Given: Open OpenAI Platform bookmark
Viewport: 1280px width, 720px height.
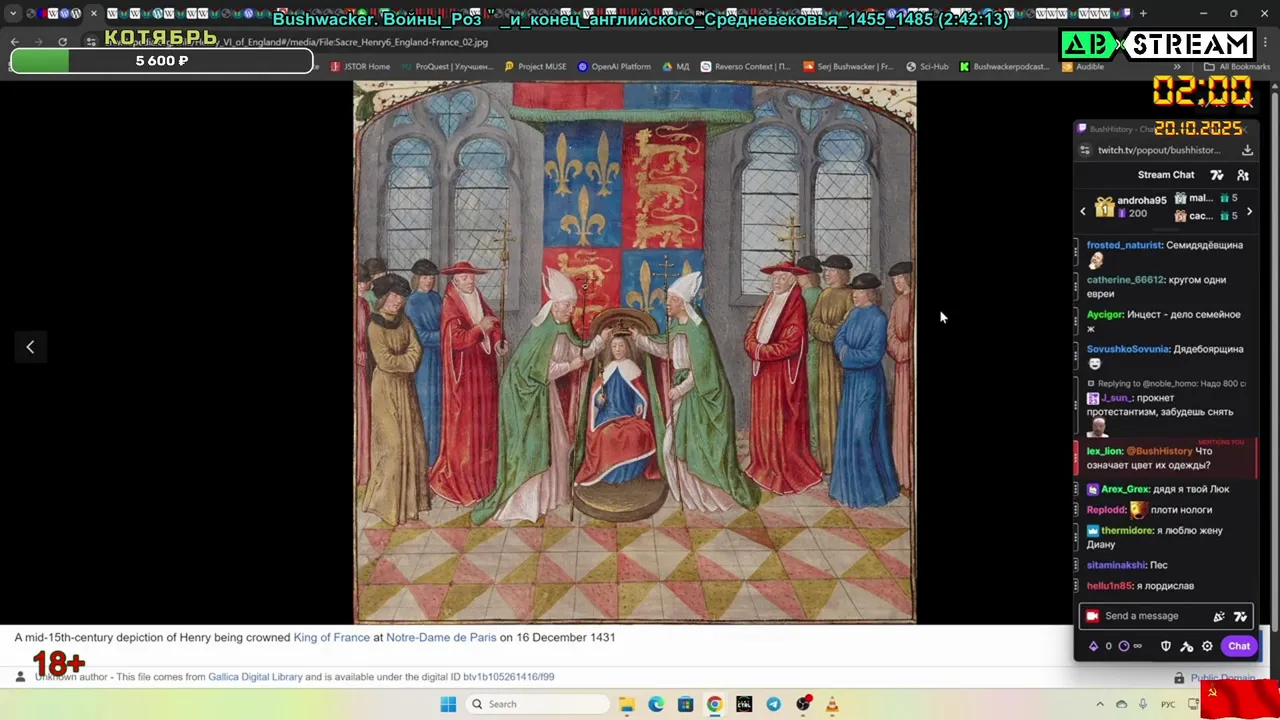Looking at the screenshot, I should [614, 67].
